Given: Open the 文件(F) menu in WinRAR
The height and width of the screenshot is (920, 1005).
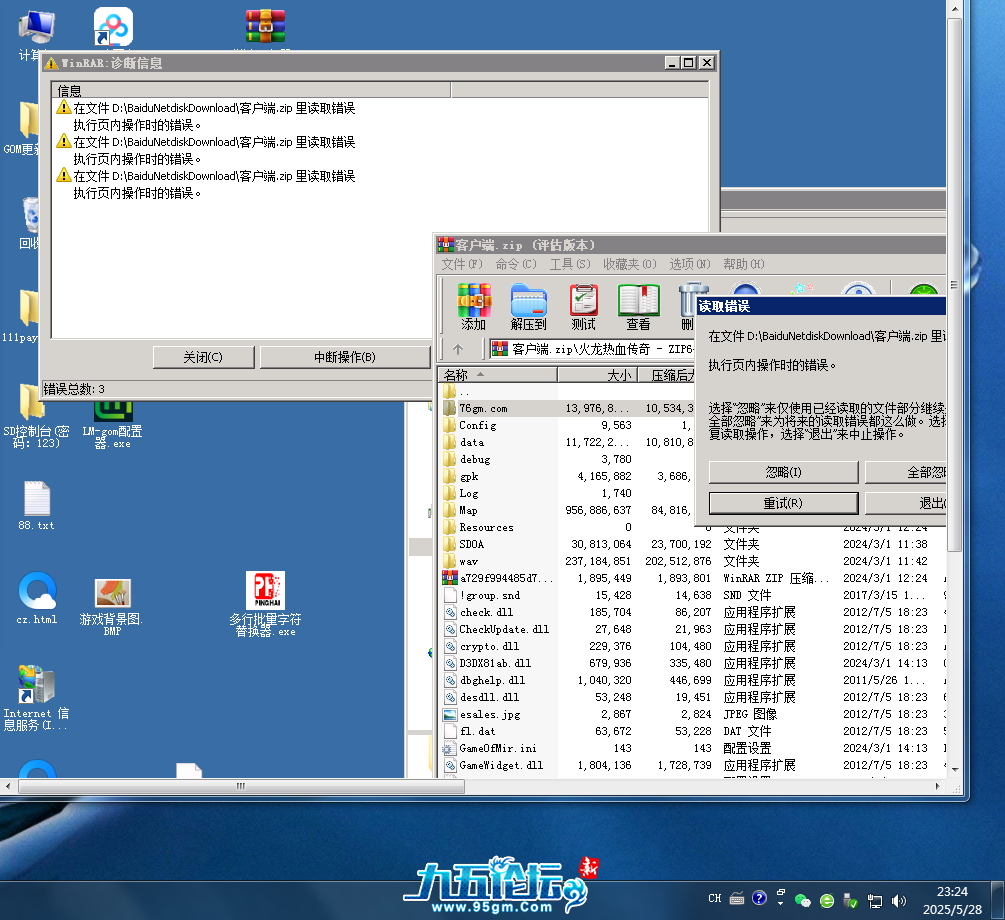Looking at the screenshot, I should coord(461,264).
